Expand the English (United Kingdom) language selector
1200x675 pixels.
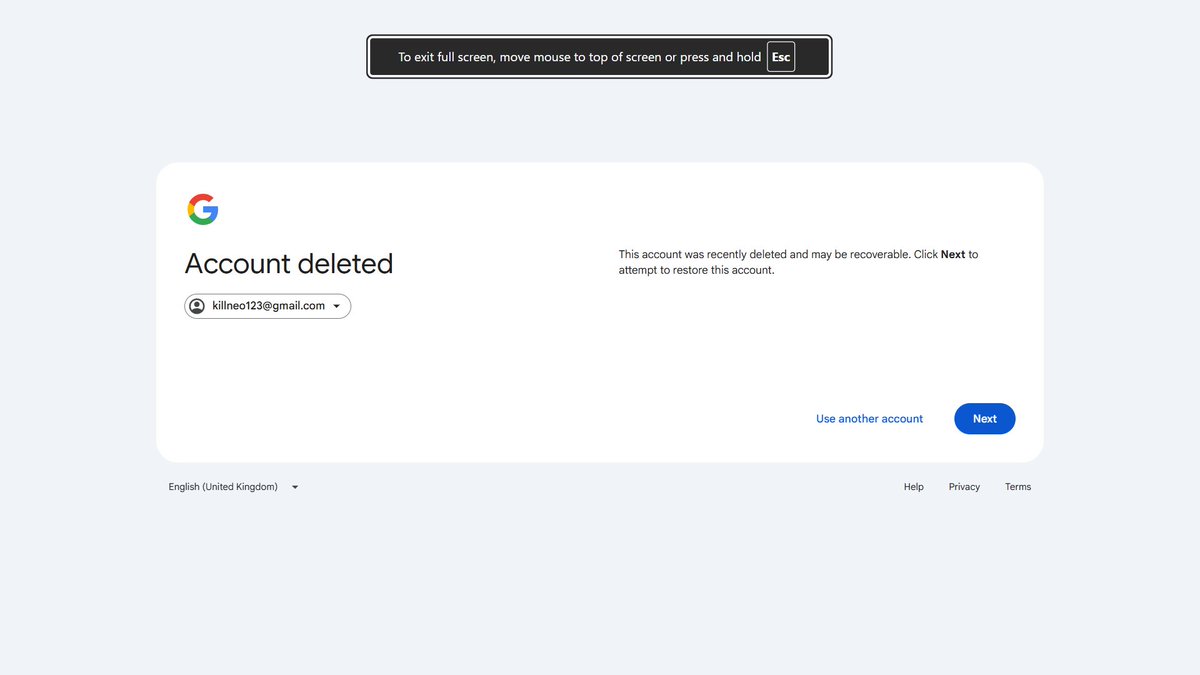click(234, 487)
